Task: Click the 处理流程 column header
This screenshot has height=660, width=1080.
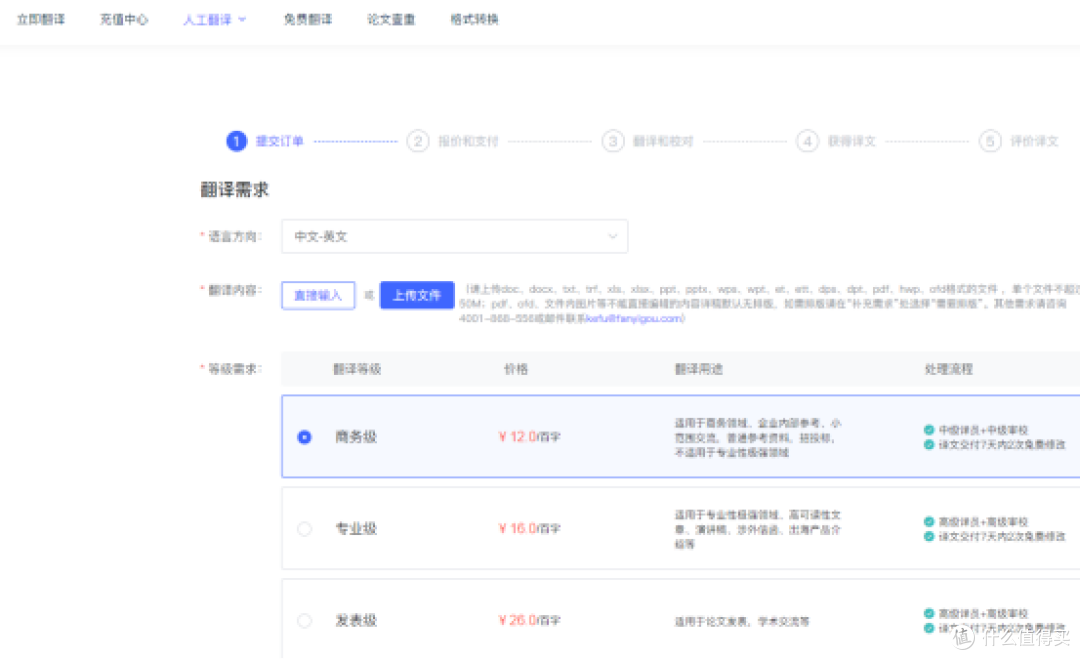Action: pyautogui.click(x=948, y=369)
